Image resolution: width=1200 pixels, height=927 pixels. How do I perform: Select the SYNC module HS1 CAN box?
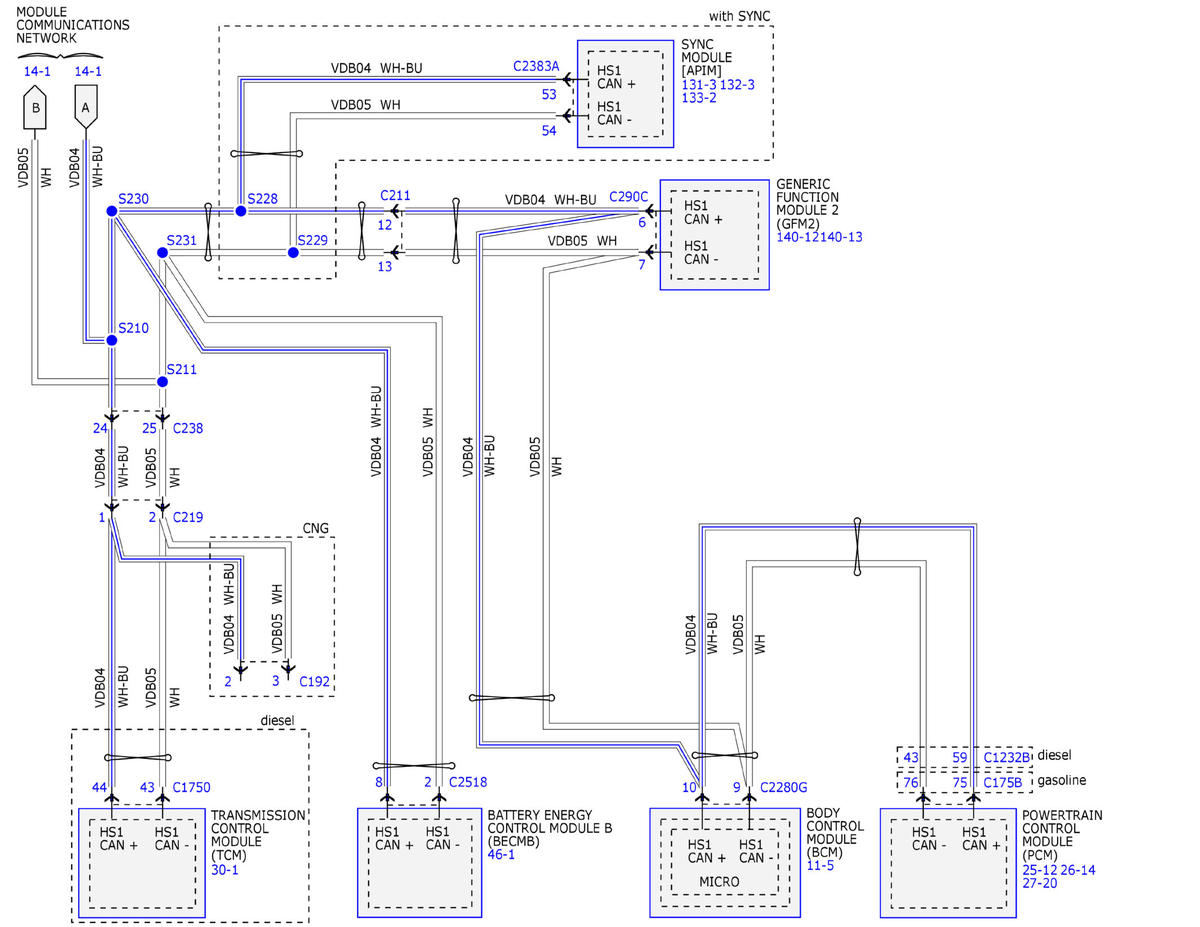(624, 93)
